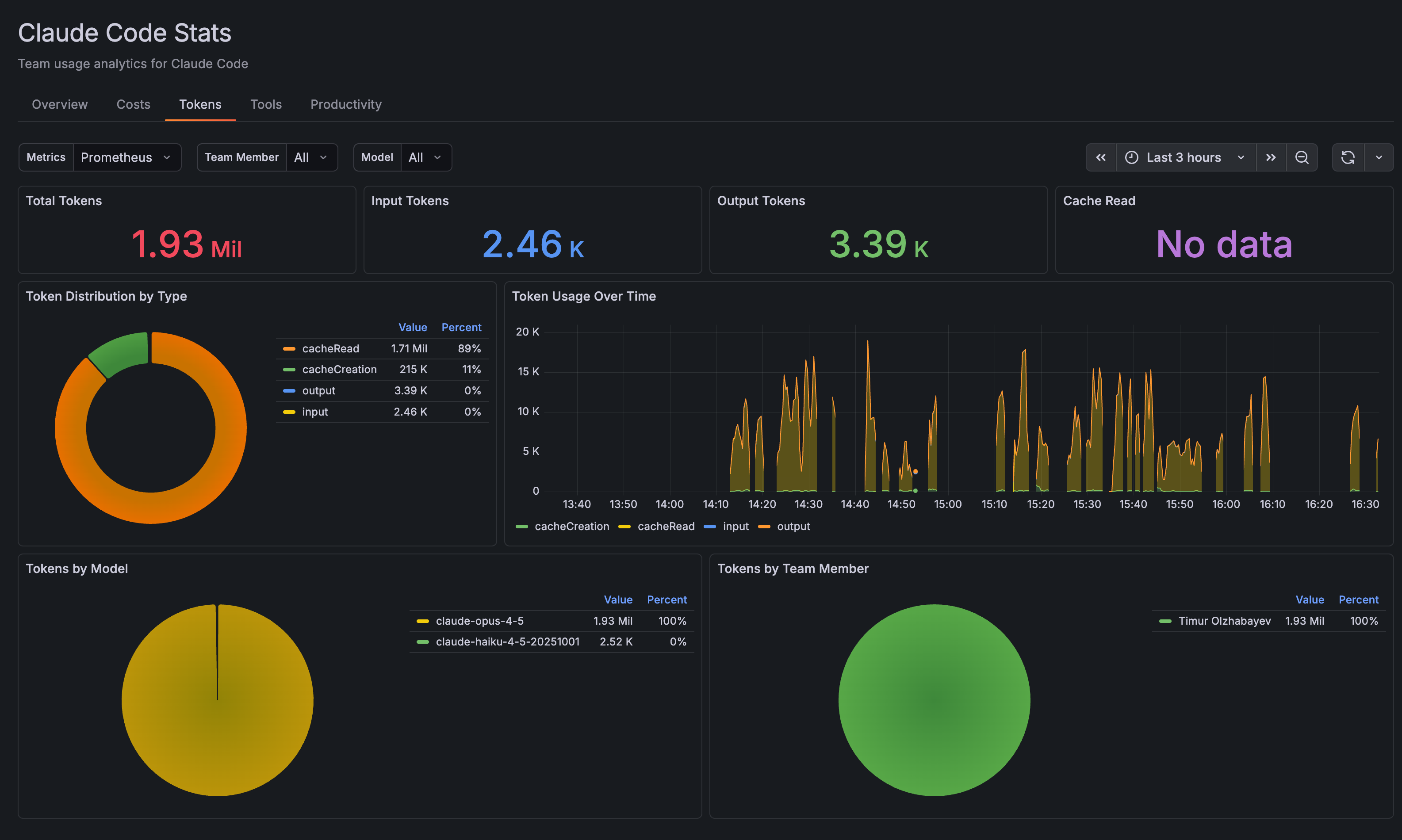Viewport: 1402px width, 840px height.
Task: Click claude-haiku-4-5-20251001 legend color swatch
Action: tap(422, 642)
